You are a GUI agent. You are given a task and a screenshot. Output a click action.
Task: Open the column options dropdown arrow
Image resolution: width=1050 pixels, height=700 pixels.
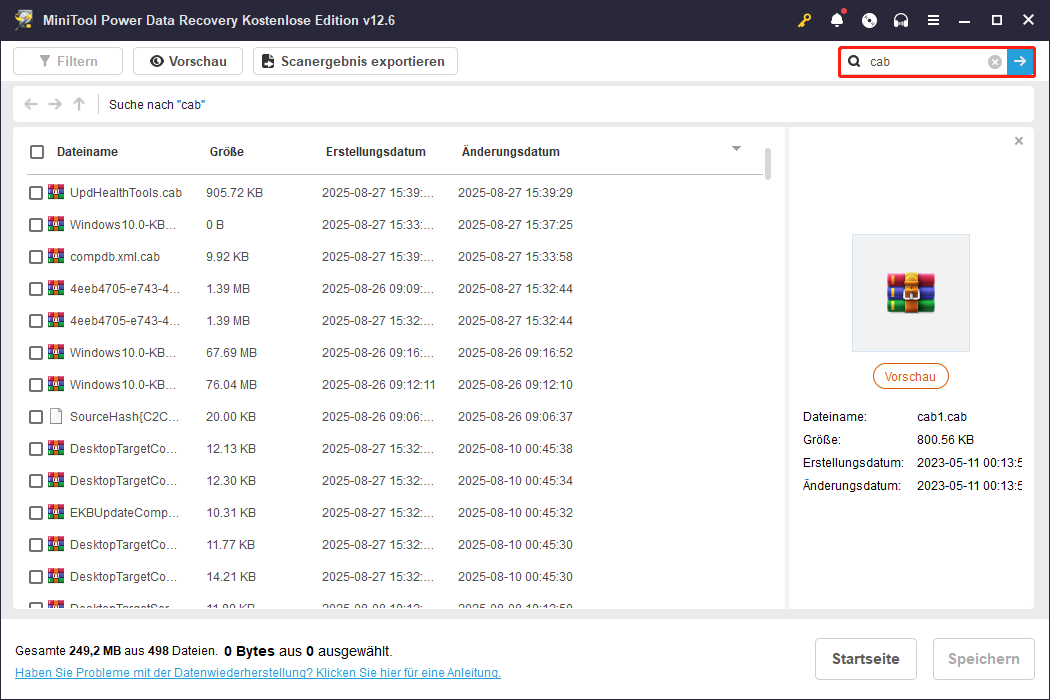pyautogui.click(x=736, y=149)
